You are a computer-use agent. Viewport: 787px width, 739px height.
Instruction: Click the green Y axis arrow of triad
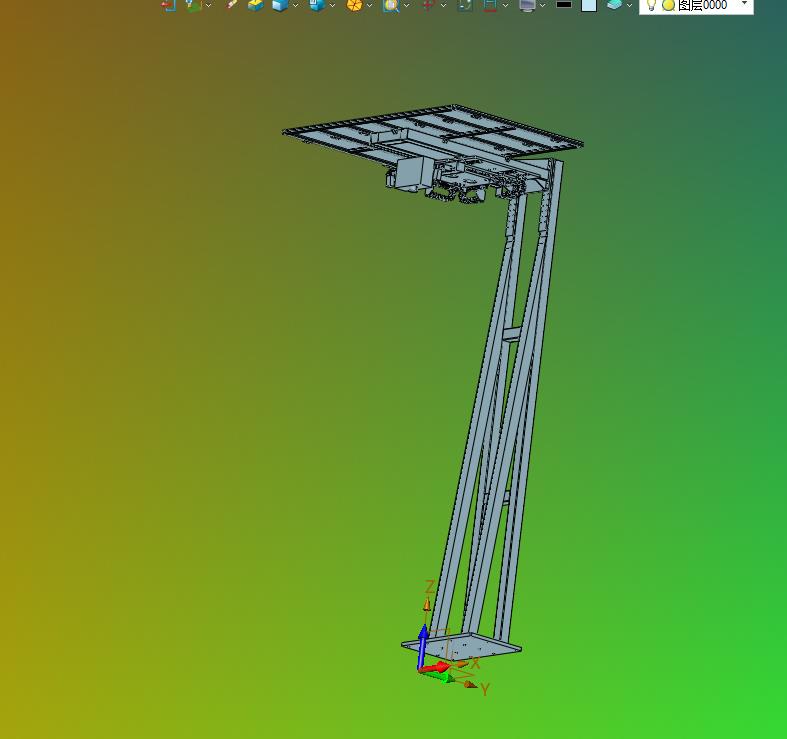(438, 677)
